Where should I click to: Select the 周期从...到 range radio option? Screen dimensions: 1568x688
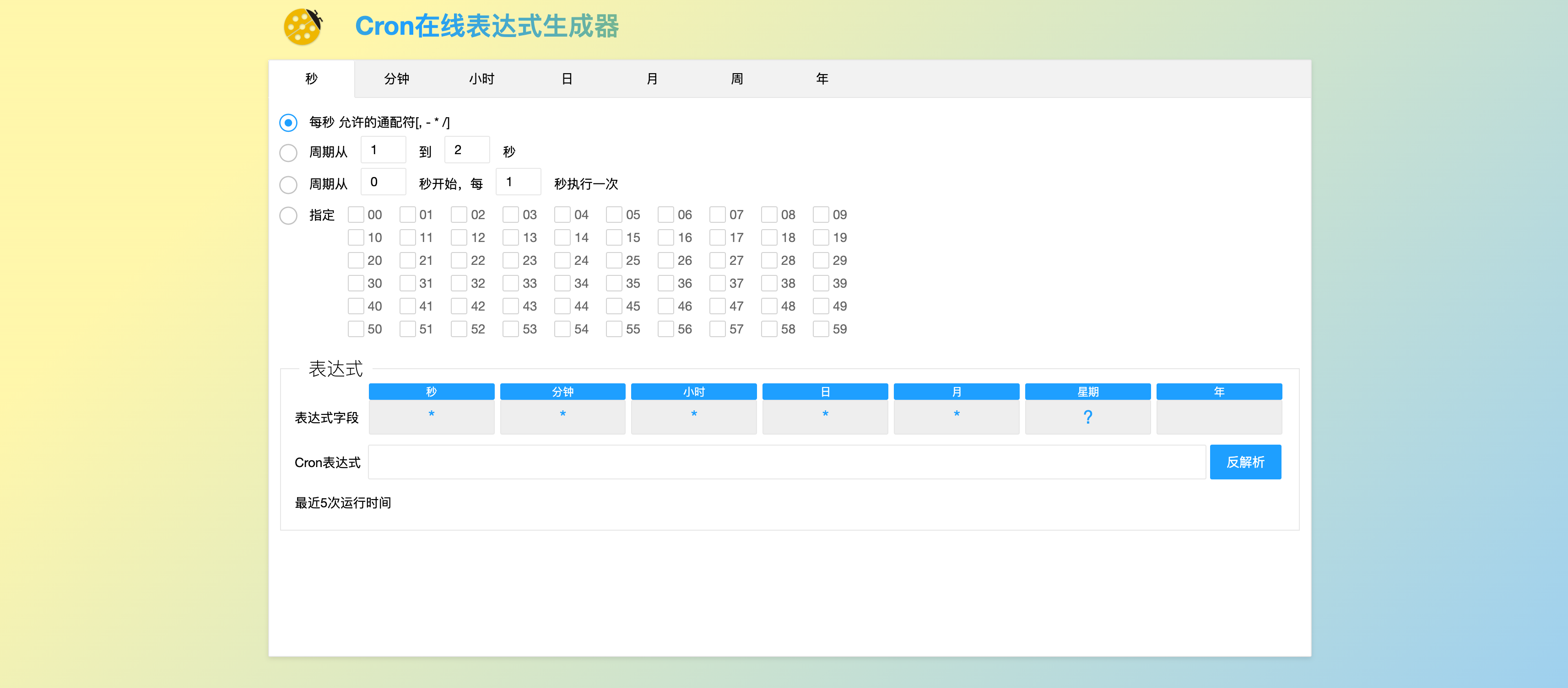pos(288,153)
